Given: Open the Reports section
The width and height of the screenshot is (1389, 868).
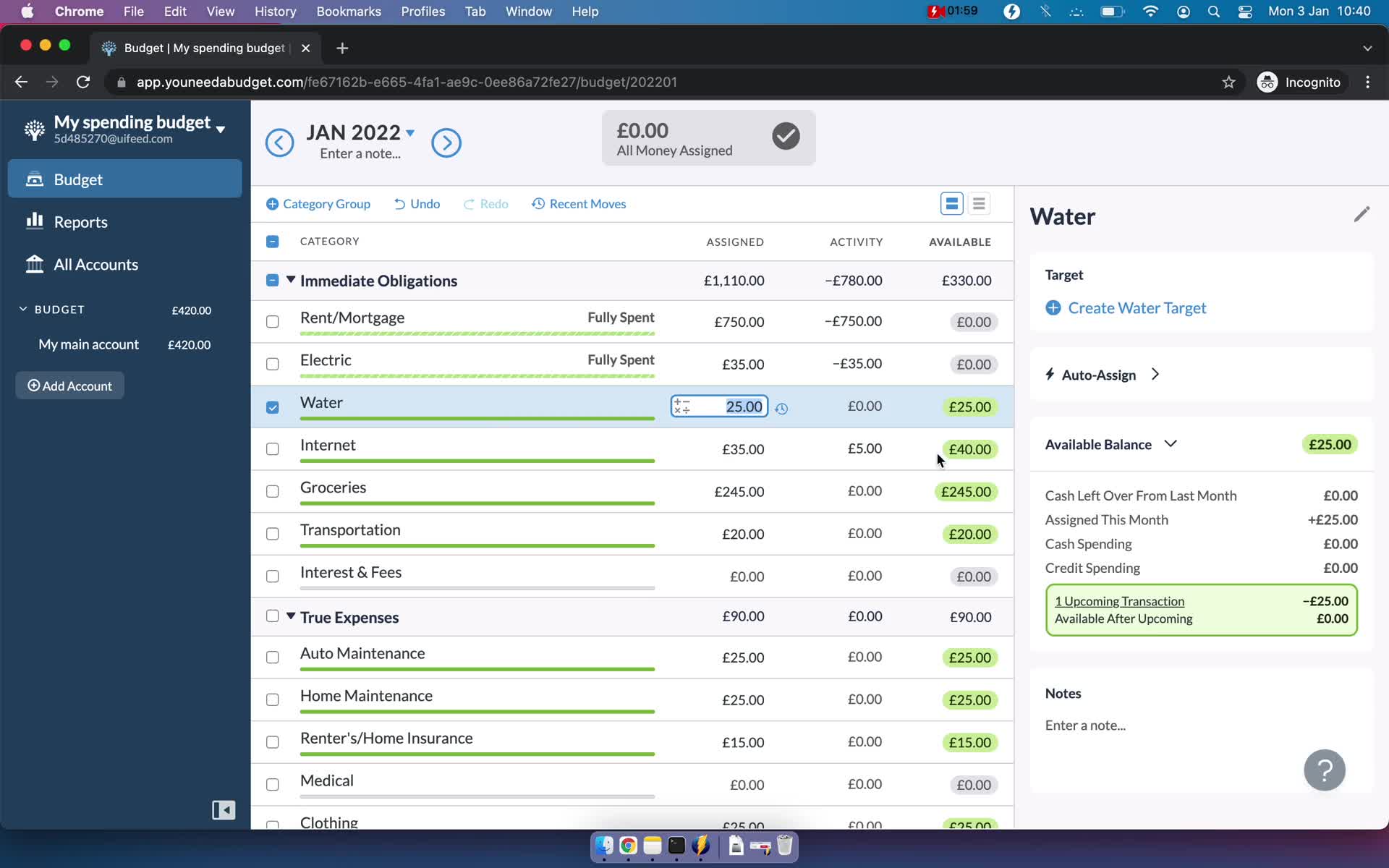Looking at the screenshot, I should (x=80, y=222).
